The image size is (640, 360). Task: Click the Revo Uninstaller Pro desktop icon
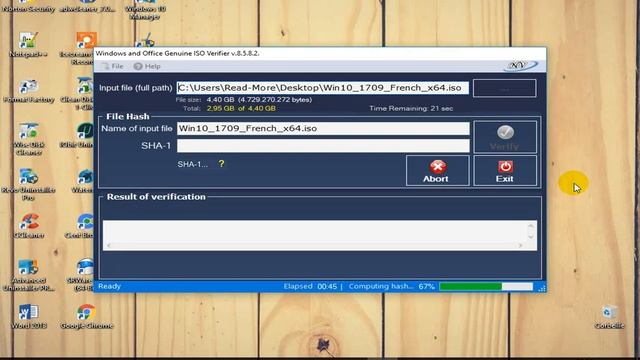coord(28,184)
